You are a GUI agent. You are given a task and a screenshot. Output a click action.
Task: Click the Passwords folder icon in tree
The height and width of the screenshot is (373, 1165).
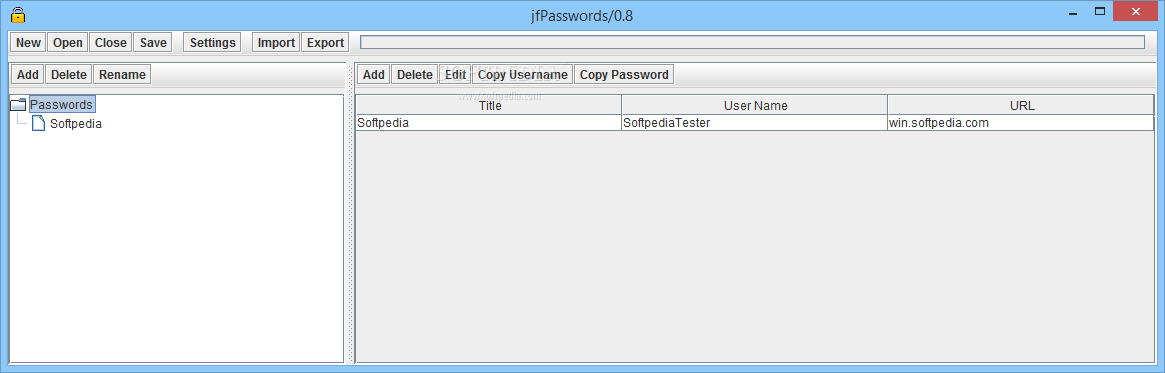(x=19, y=105)
